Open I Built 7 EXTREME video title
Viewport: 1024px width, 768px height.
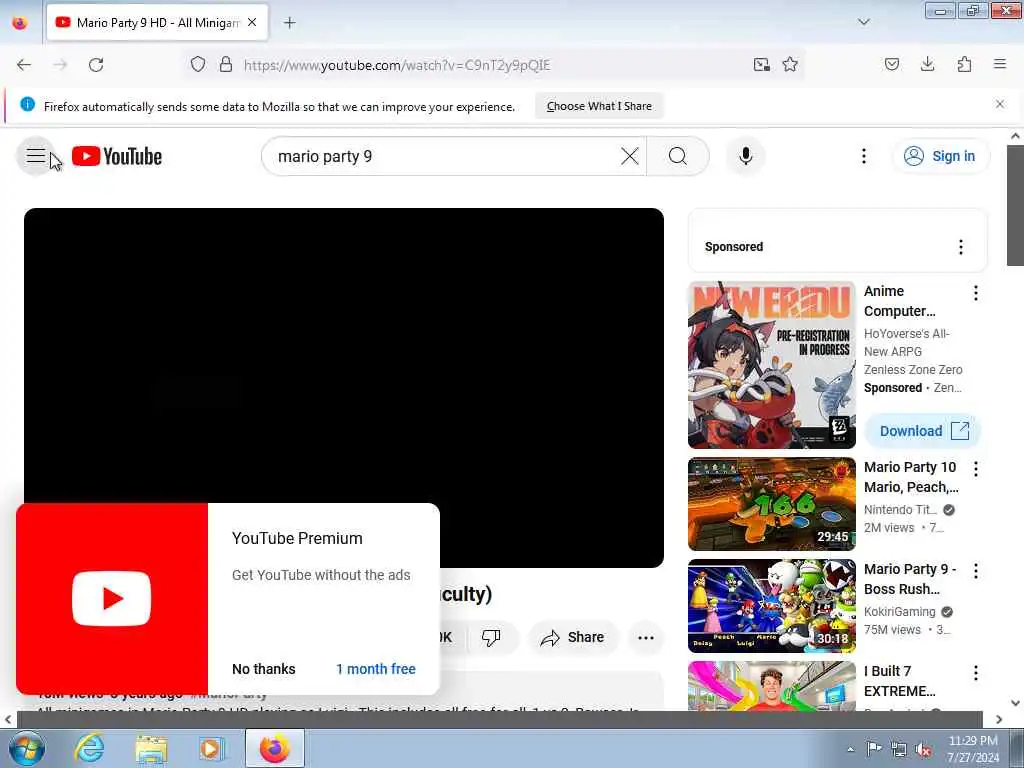click(899, 681)
